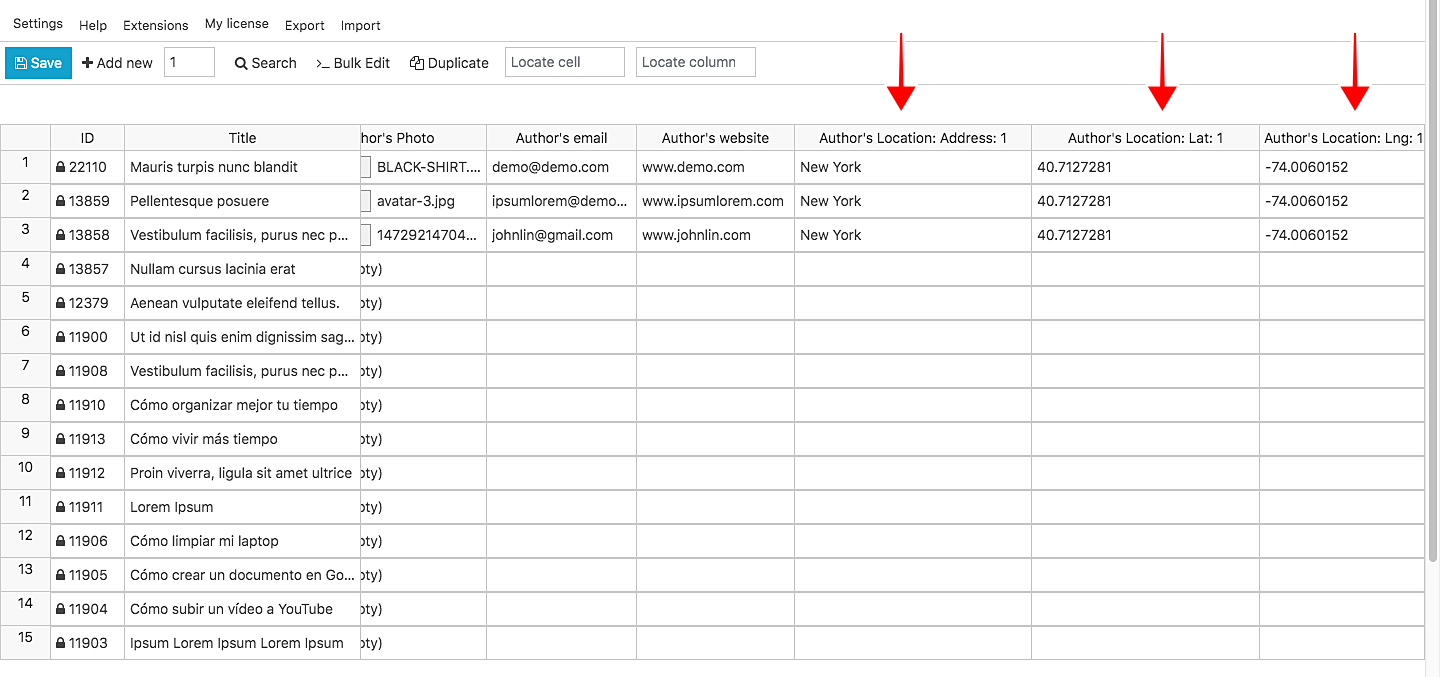Click lock icon beside ID 11903

tap(61, 643)
